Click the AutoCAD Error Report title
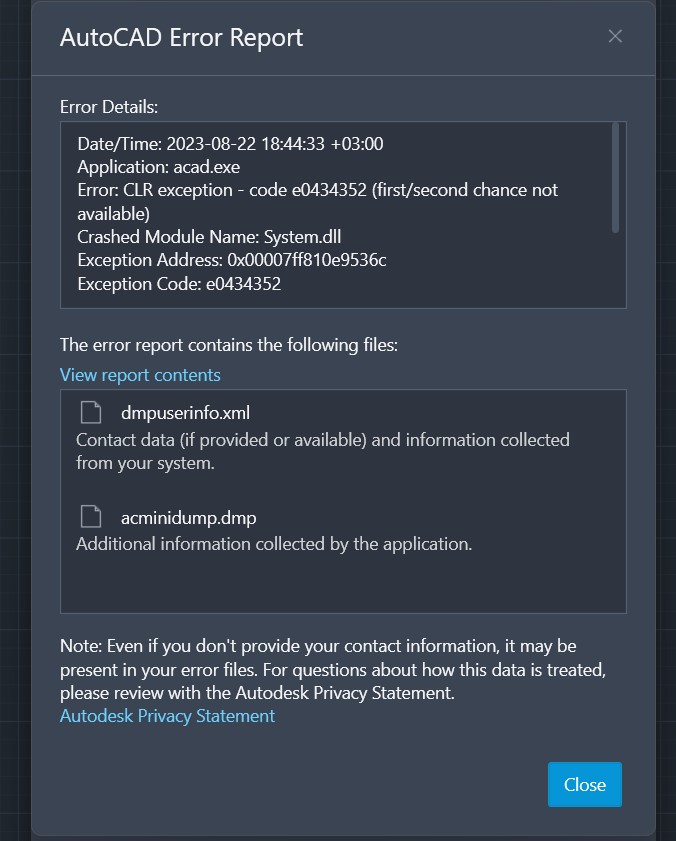Image resolution: width=676 pixels, height=841 pixels. [x=181, y=38]
